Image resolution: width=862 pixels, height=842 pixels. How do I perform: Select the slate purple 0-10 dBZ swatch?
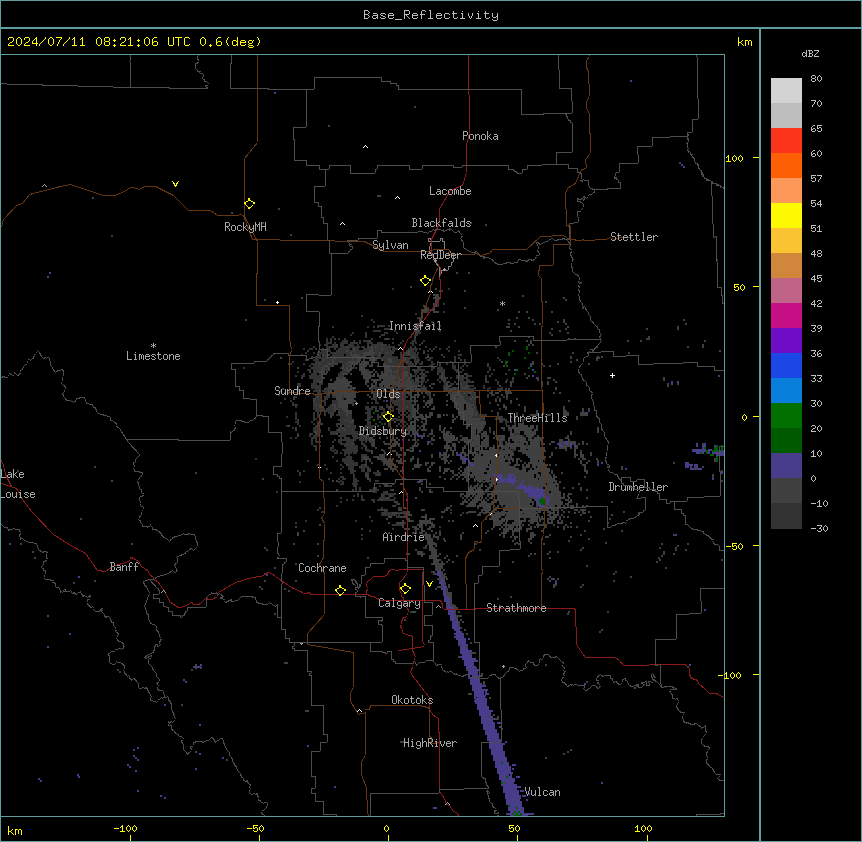pos(786,466)
